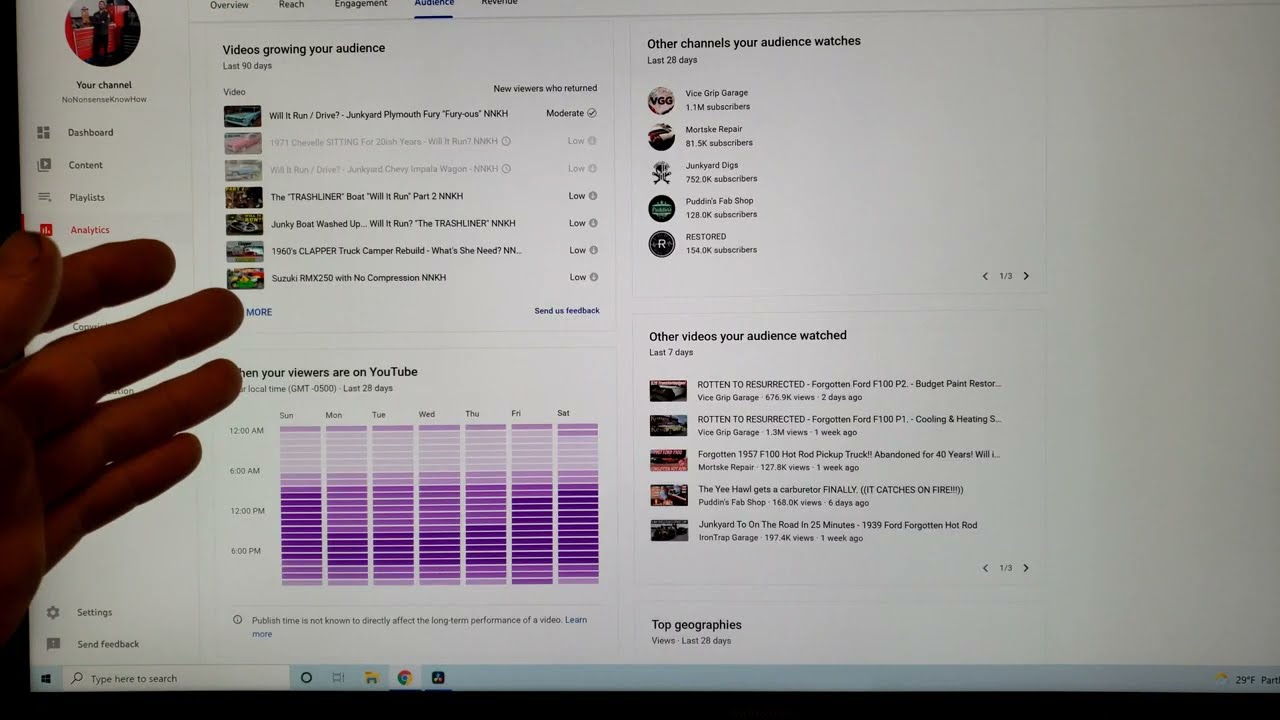1280x720 pixels.
Task: Click Vice Grip Garage channel avatar
Action: click(x=661, y=100)
